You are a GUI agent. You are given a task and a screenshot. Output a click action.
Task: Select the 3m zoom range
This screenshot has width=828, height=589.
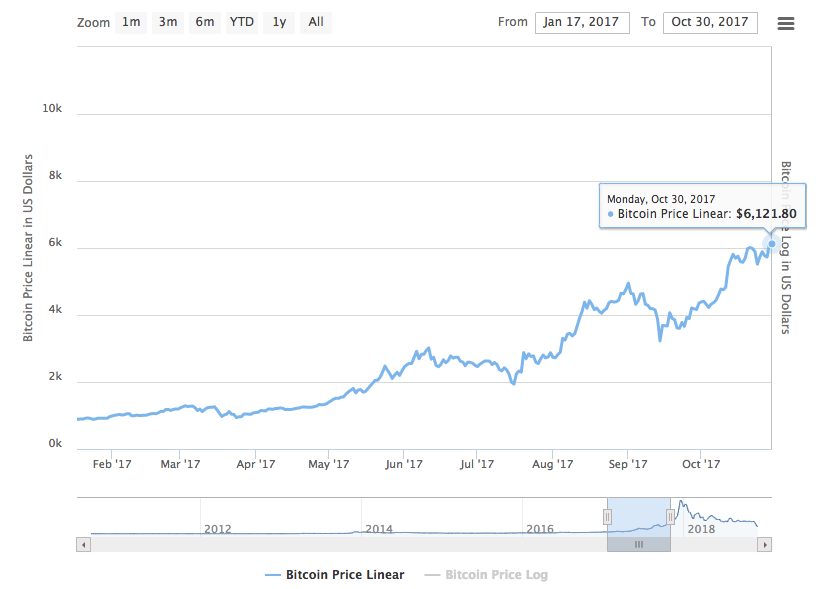point(168,22)
